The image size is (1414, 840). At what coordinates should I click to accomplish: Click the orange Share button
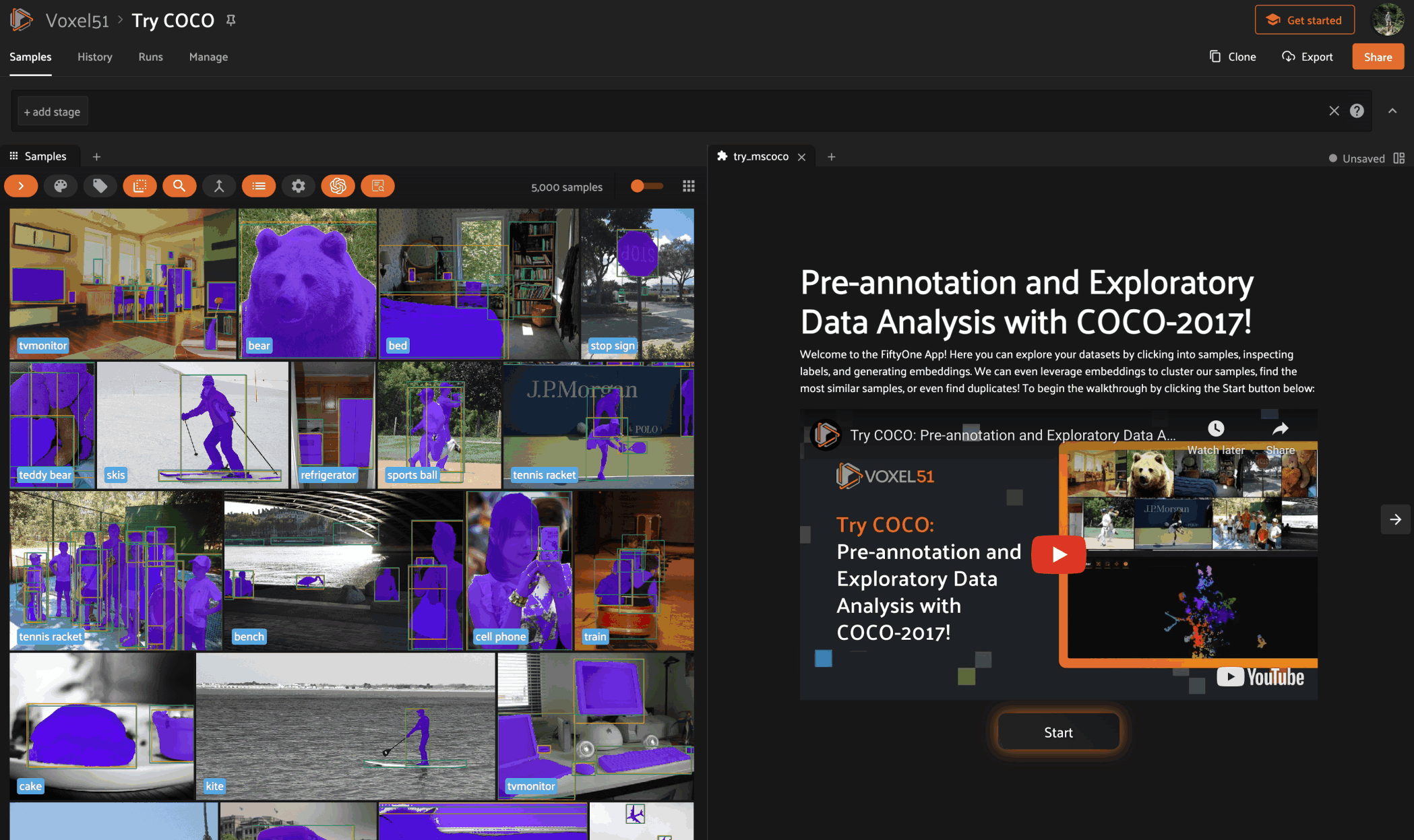[x=1378, y=57]
